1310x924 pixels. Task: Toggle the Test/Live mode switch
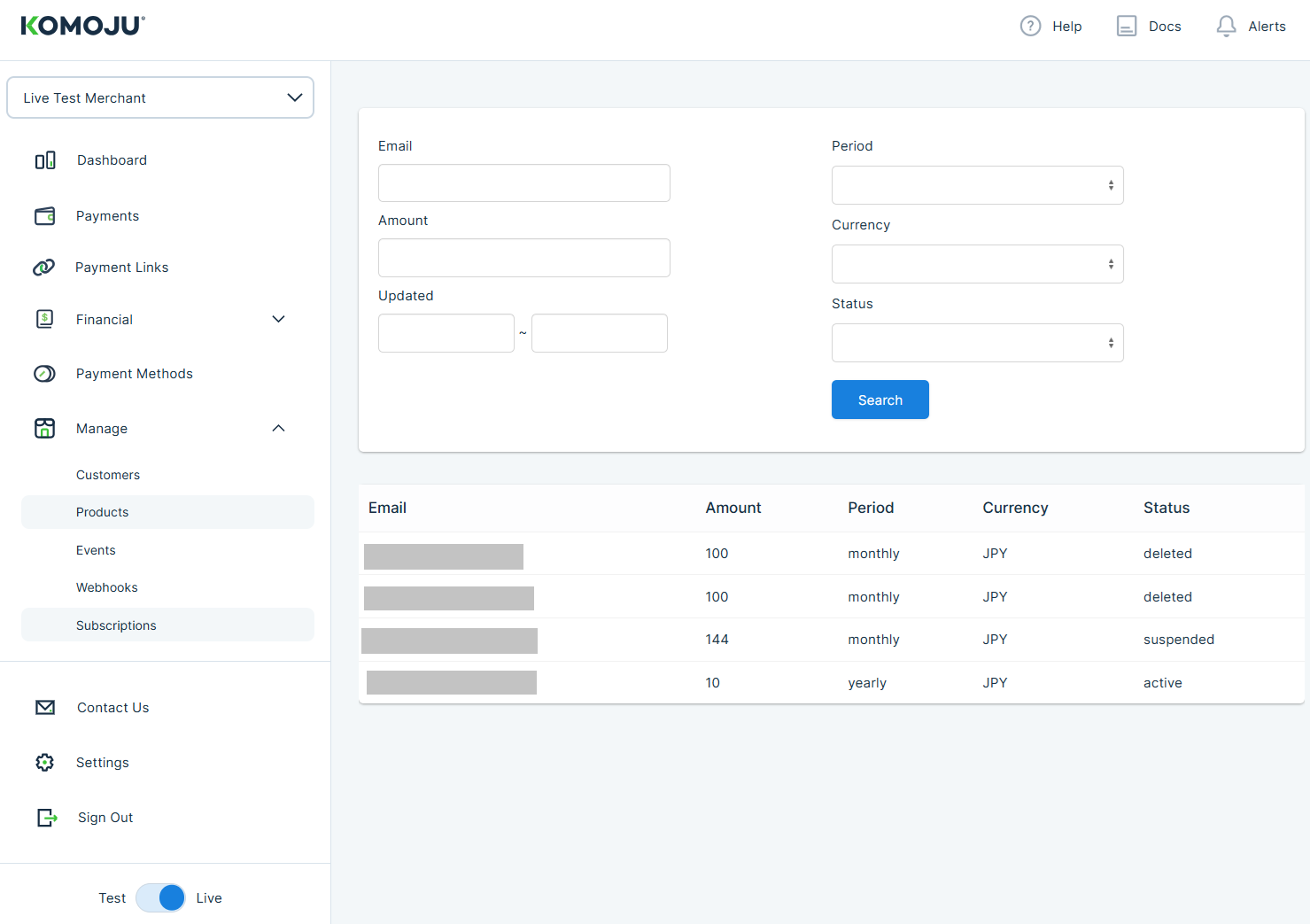160,897
